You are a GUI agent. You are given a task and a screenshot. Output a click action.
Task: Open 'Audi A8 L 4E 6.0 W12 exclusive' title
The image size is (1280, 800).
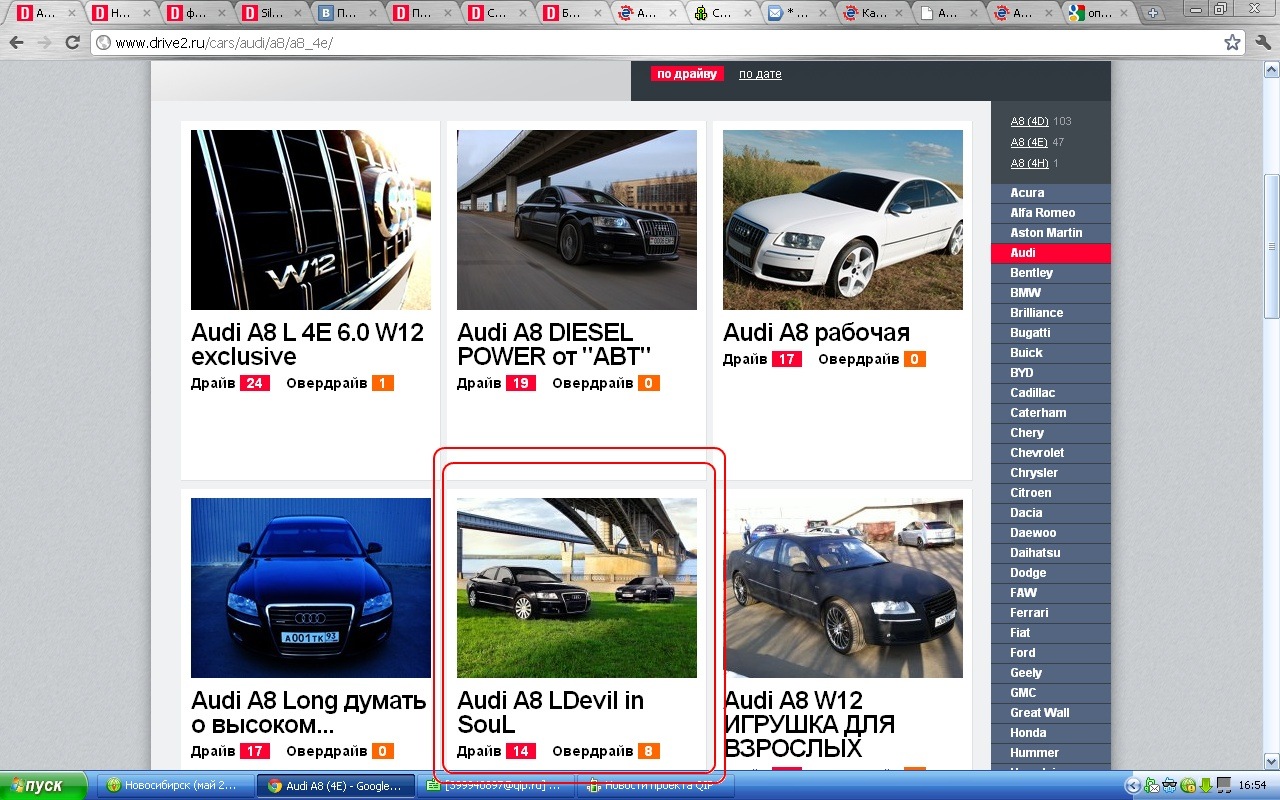coord(308,344)
